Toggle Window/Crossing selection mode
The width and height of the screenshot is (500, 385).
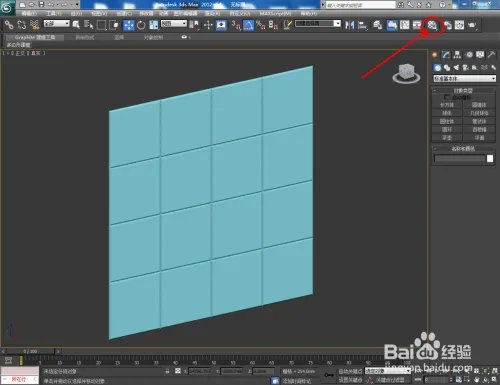114,25
